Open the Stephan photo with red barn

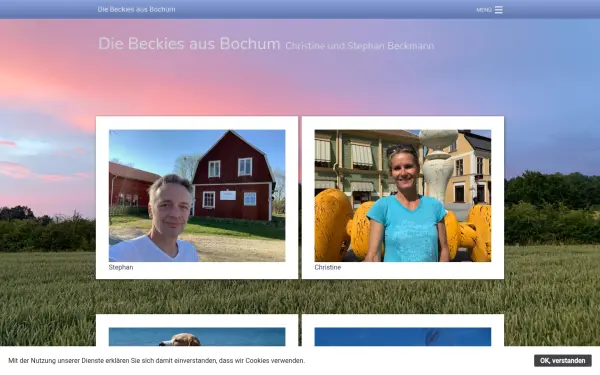pos(197,196)
